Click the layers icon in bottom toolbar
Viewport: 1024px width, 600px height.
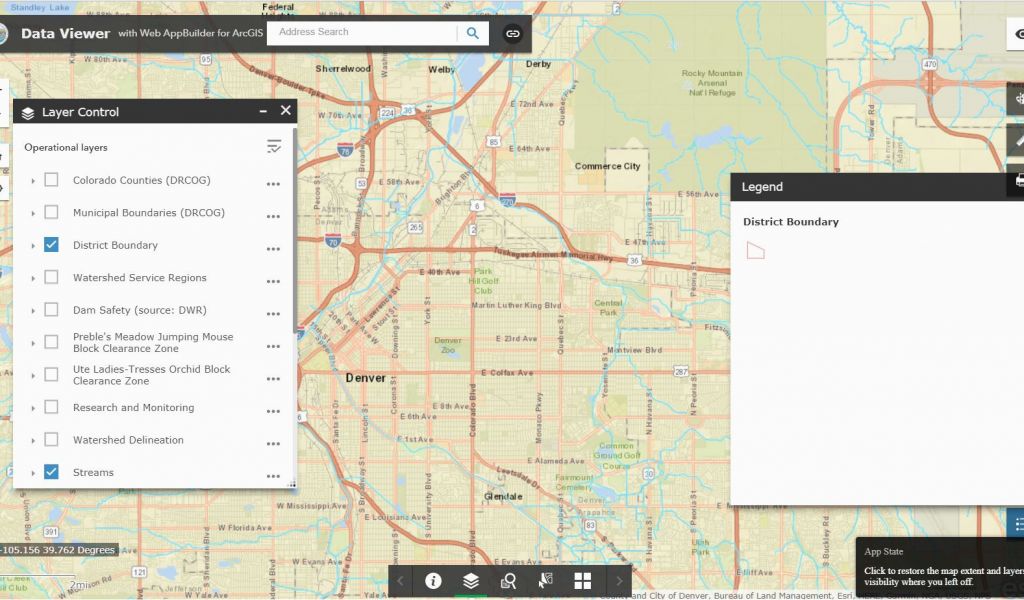[471, 581]
